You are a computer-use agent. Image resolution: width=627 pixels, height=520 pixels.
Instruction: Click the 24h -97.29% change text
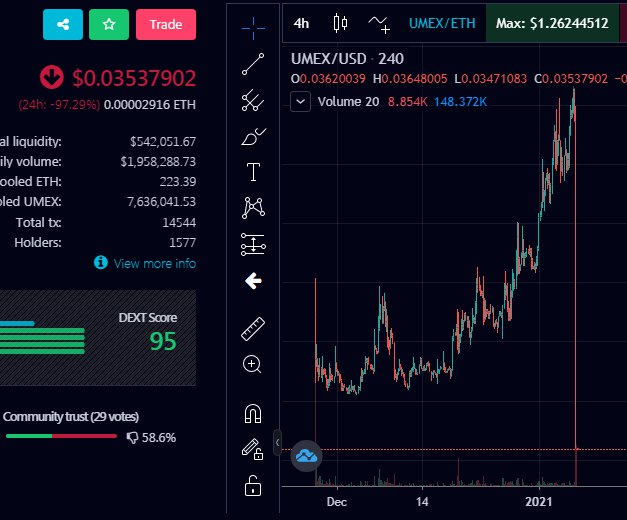[x=59, y=105]
